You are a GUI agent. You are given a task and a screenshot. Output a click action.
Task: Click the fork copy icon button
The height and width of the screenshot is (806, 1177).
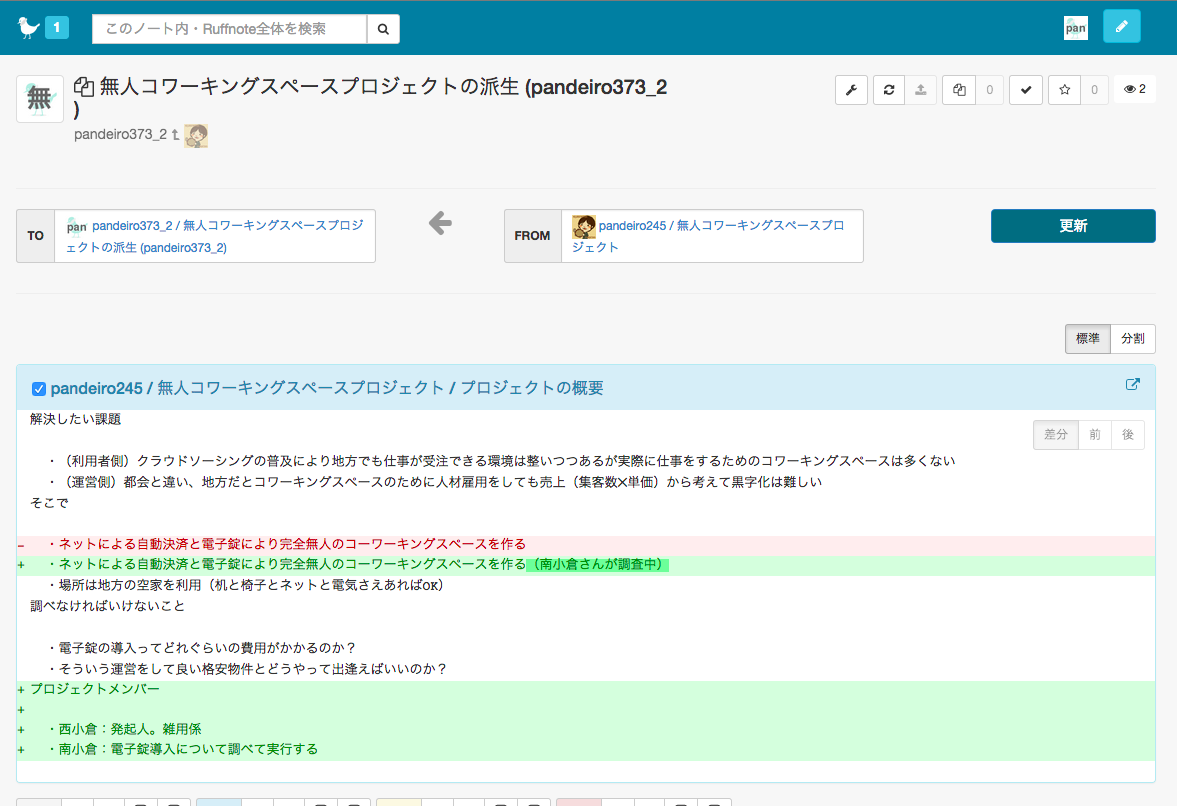(959, 90)
